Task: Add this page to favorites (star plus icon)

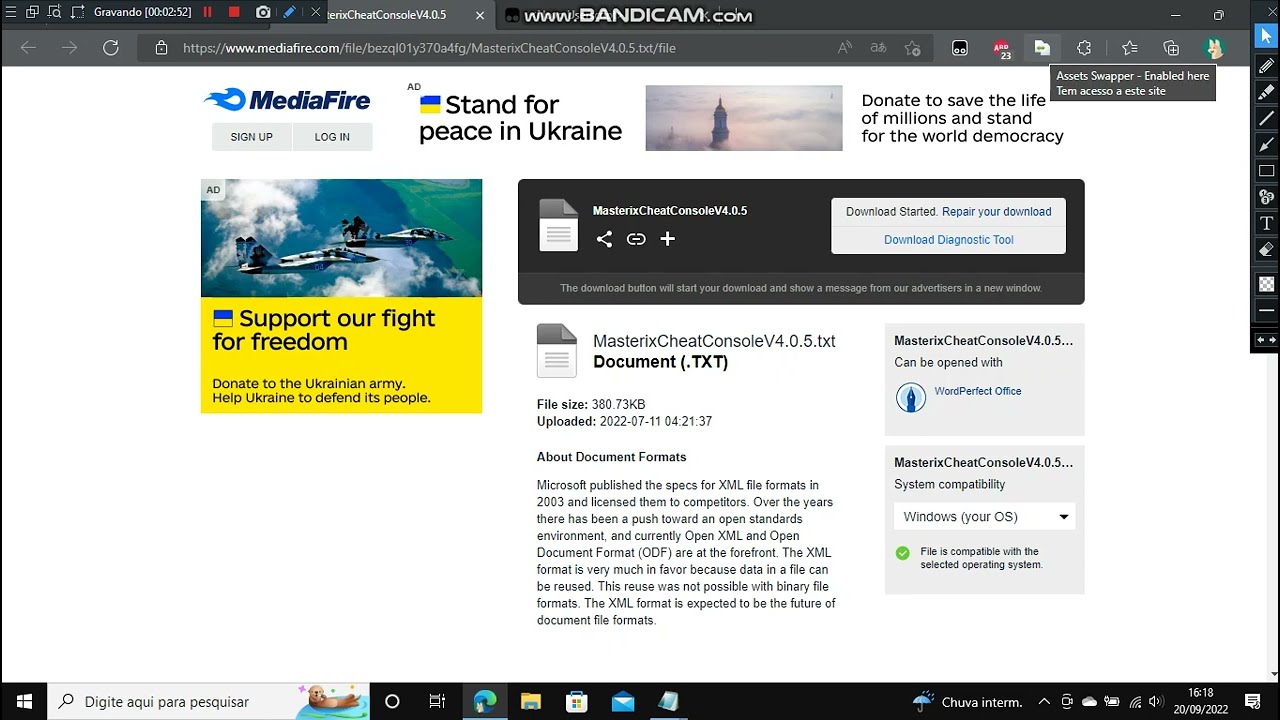Action: click(912, 48)
